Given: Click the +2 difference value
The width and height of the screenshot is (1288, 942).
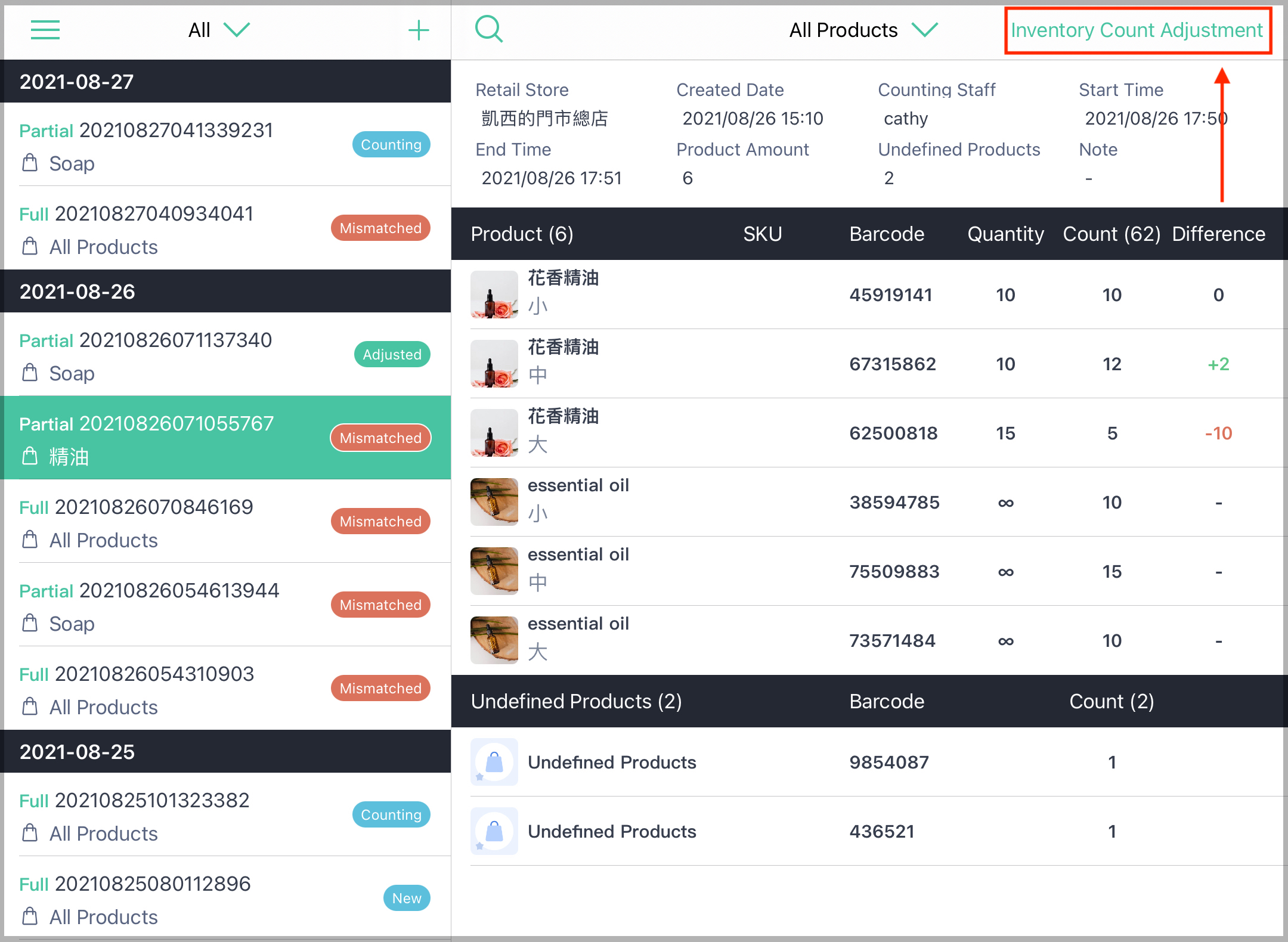Looking at the screenshot, I should 1218,364.
